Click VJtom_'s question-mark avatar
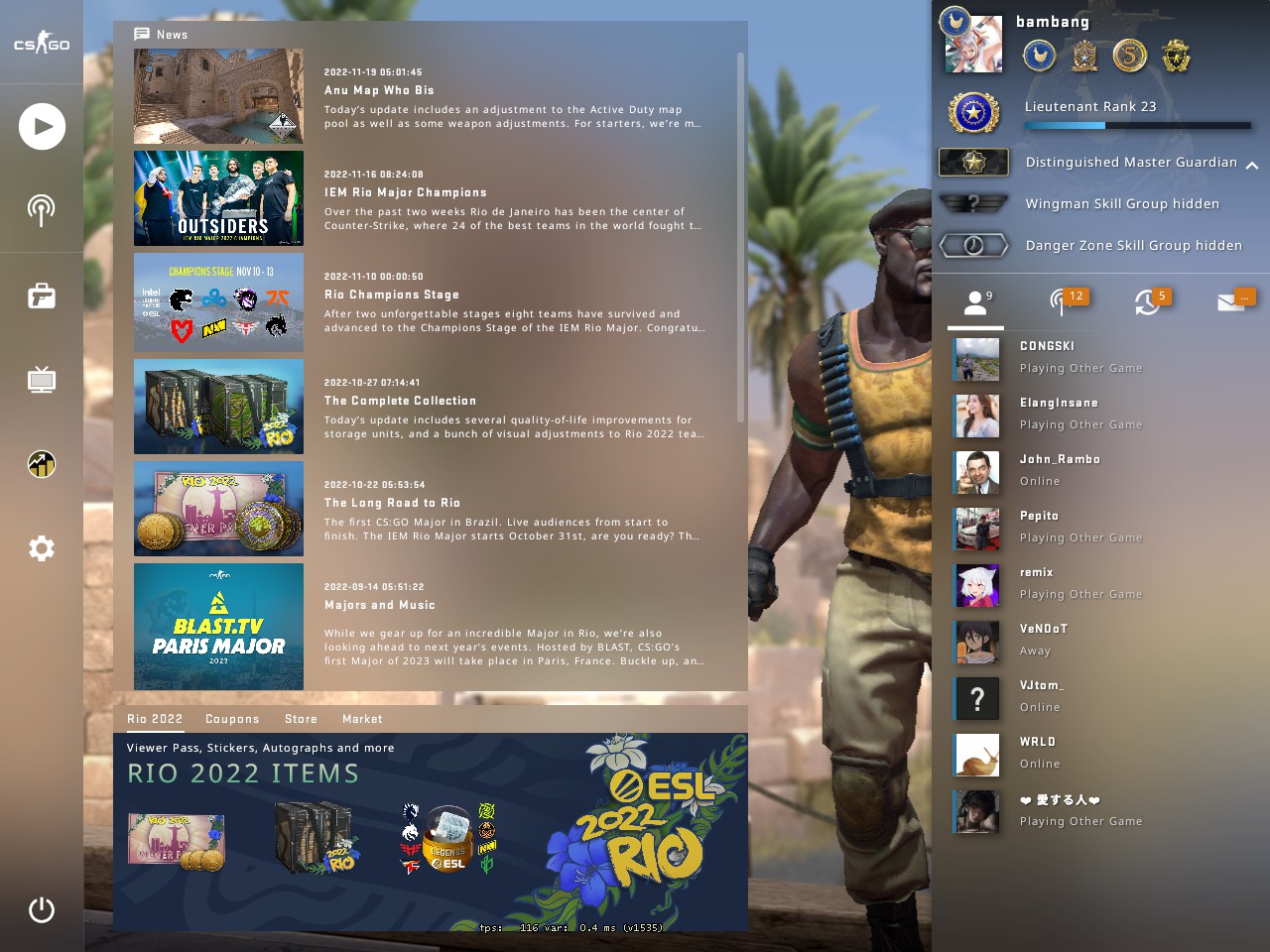This screenshot has height=952, width=1270. point(977,699)
